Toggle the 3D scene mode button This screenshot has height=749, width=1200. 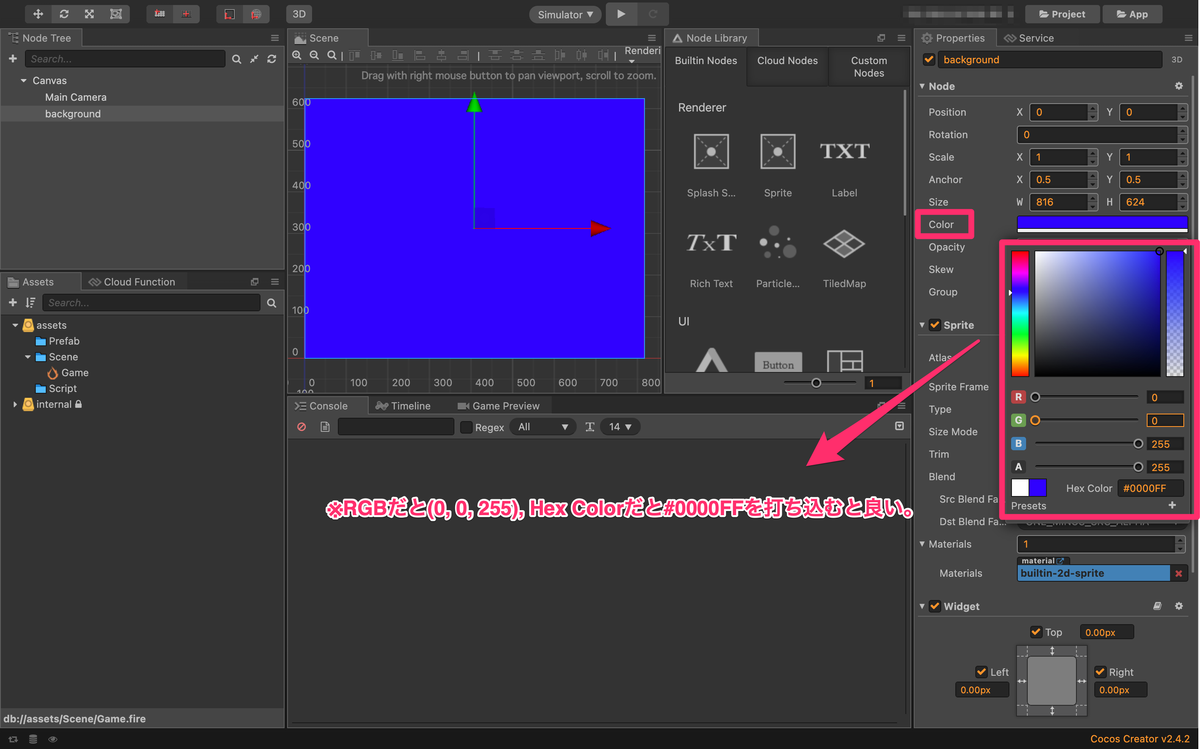[x=298, y=14]
